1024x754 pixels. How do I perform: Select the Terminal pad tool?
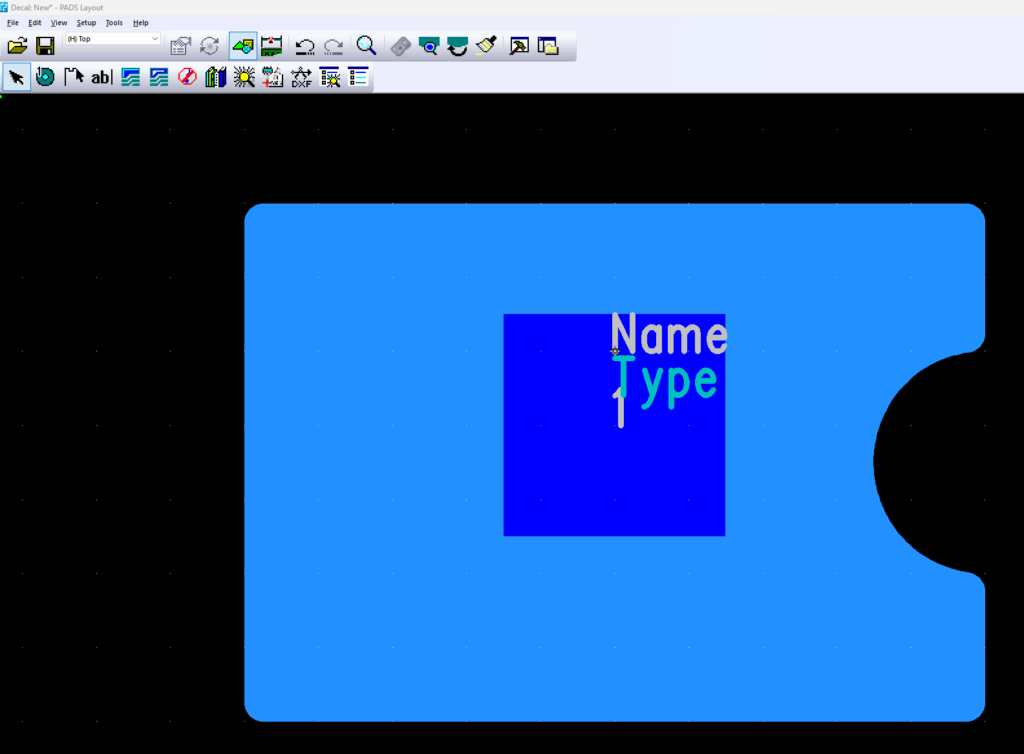point(45,77)
